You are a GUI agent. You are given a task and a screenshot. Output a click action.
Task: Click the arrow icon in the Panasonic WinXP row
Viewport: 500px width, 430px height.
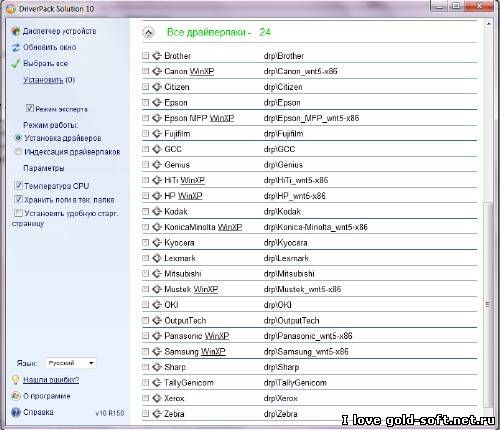[157, 336]
